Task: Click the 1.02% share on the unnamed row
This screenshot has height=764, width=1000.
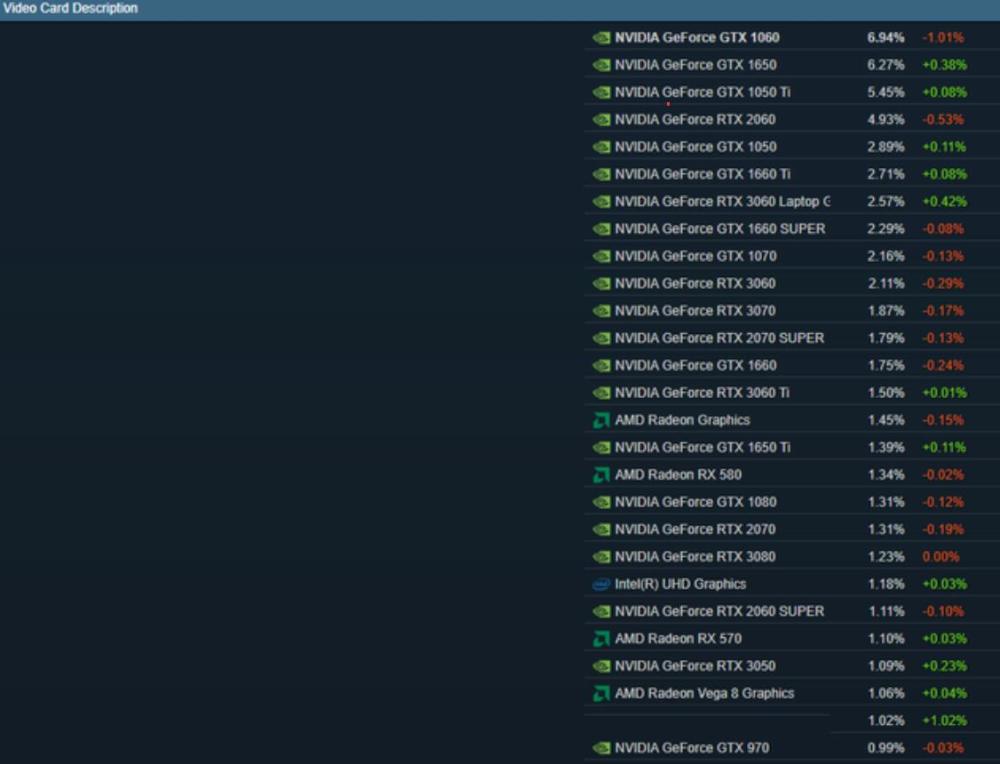Action: tap(886, 721)
